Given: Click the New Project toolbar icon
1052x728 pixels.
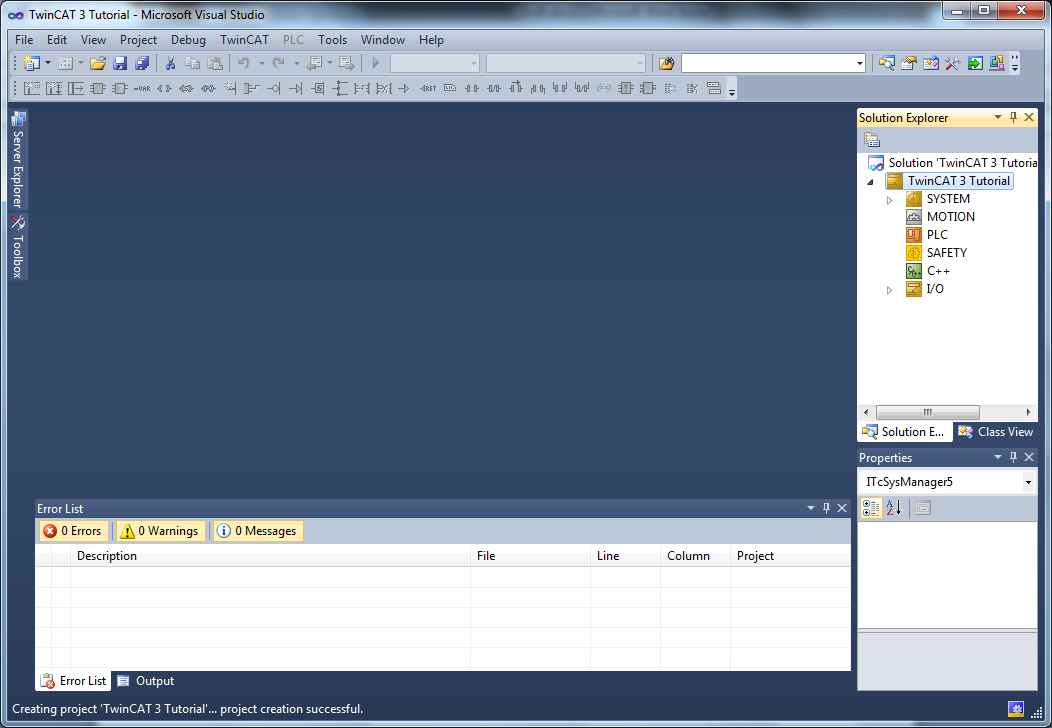Looking at the screenshot, I should coord(31,63).
